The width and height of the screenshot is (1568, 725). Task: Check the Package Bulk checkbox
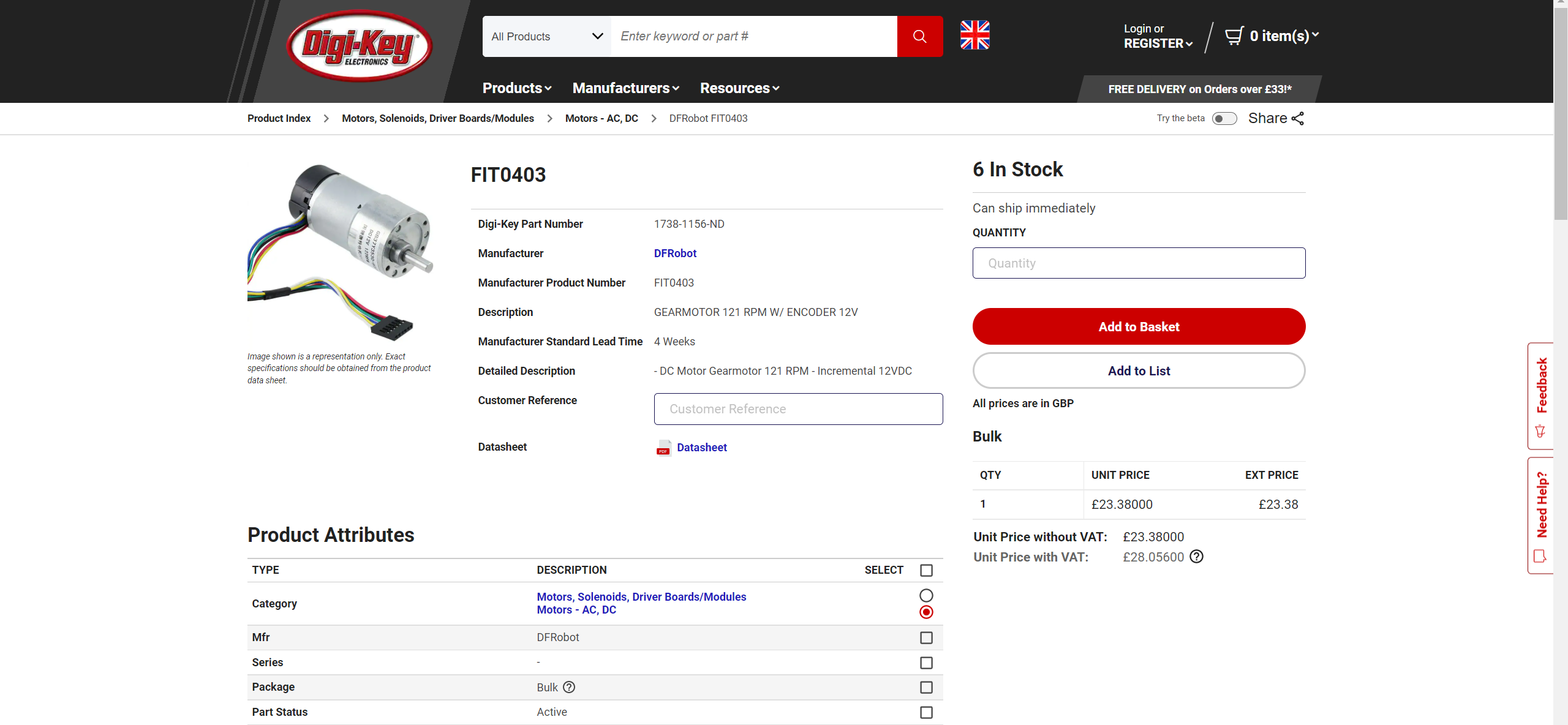[926, 687]
